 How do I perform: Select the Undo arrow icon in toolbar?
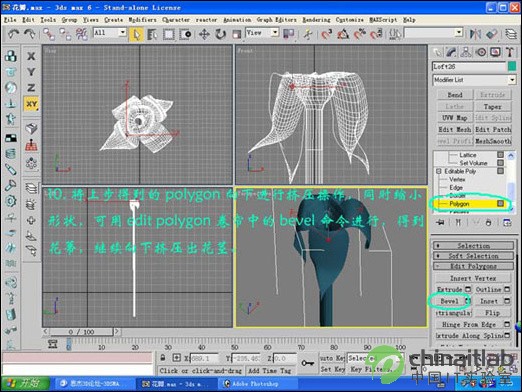[x=13, y=34]
